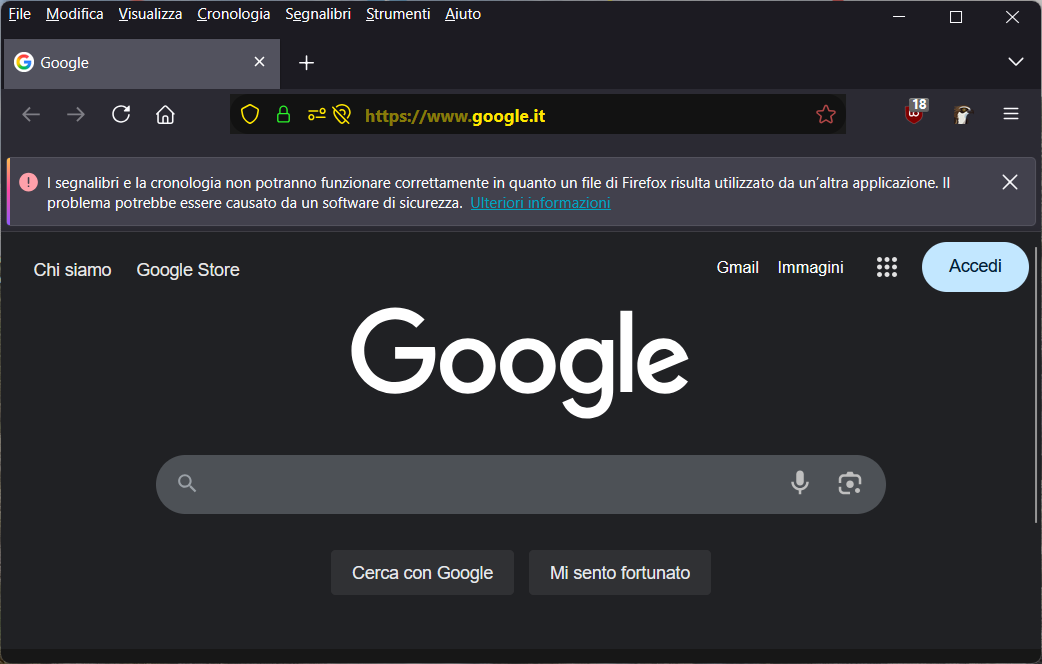Click the Accedi sign-in button
Image resolution: width=1042 pixels, height=664 pixels.
(975, 267)
